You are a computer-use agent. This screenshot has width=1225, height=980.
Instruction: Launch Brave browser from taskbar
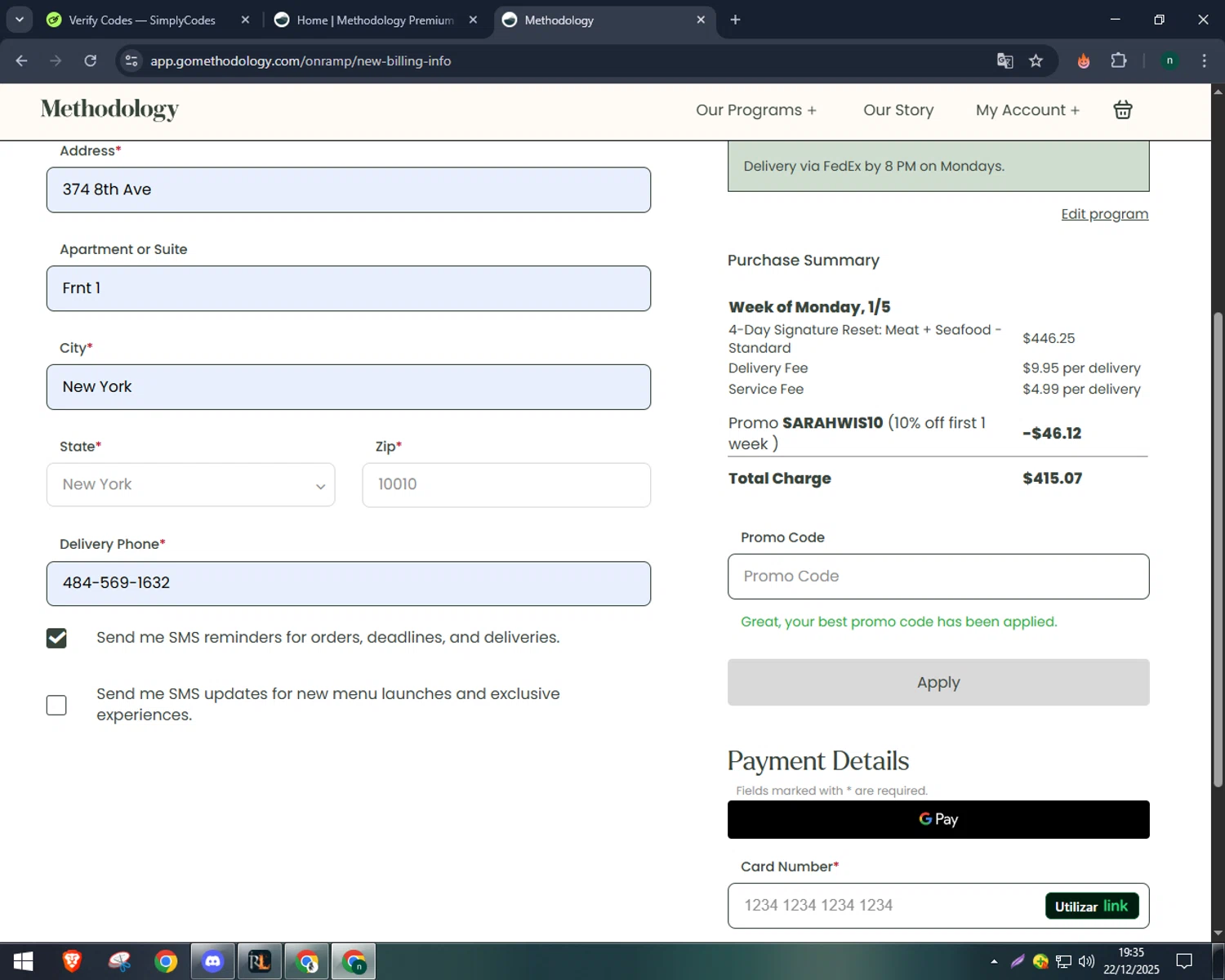(x=73, y=961)
